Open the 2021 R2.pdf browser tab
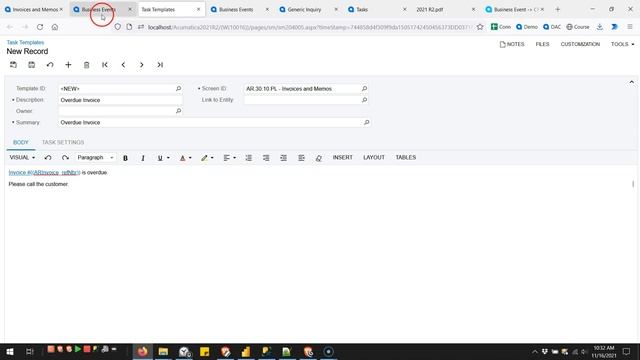Image resolution: width=640 pixels, height=360 pixels. click(x=445, y=9)
